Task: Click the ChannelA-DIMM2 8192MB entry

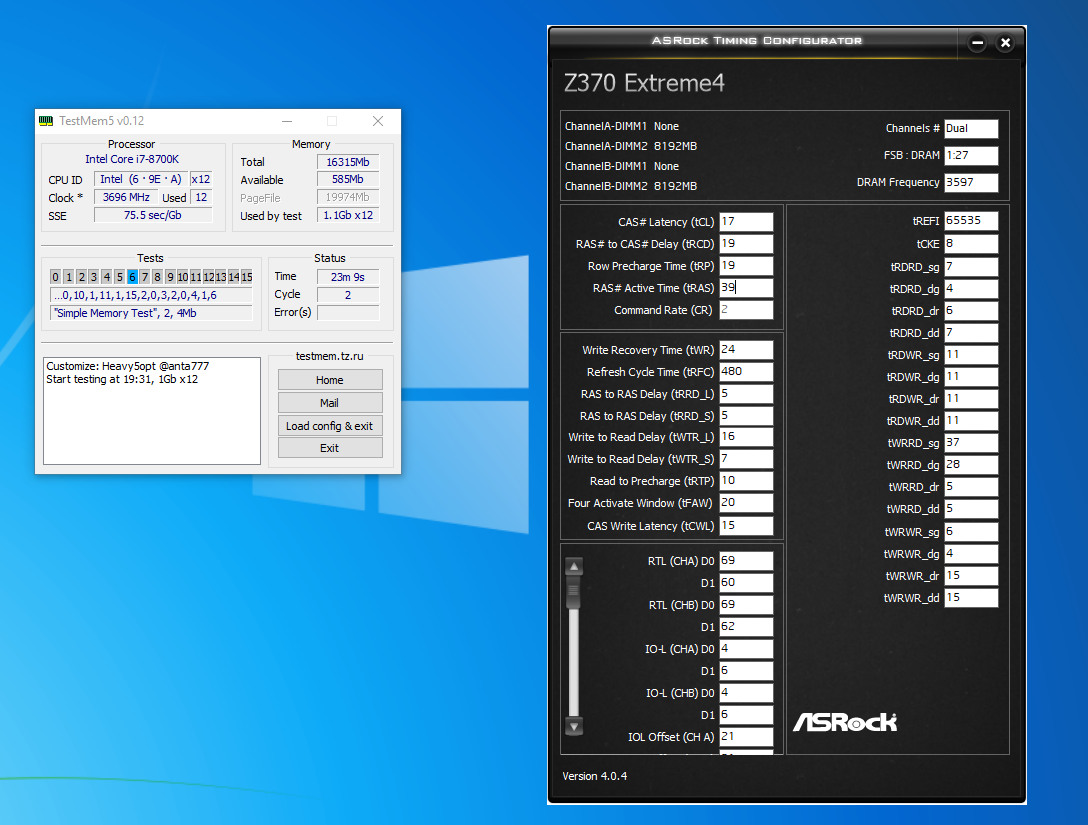Action: coord(631,146)
